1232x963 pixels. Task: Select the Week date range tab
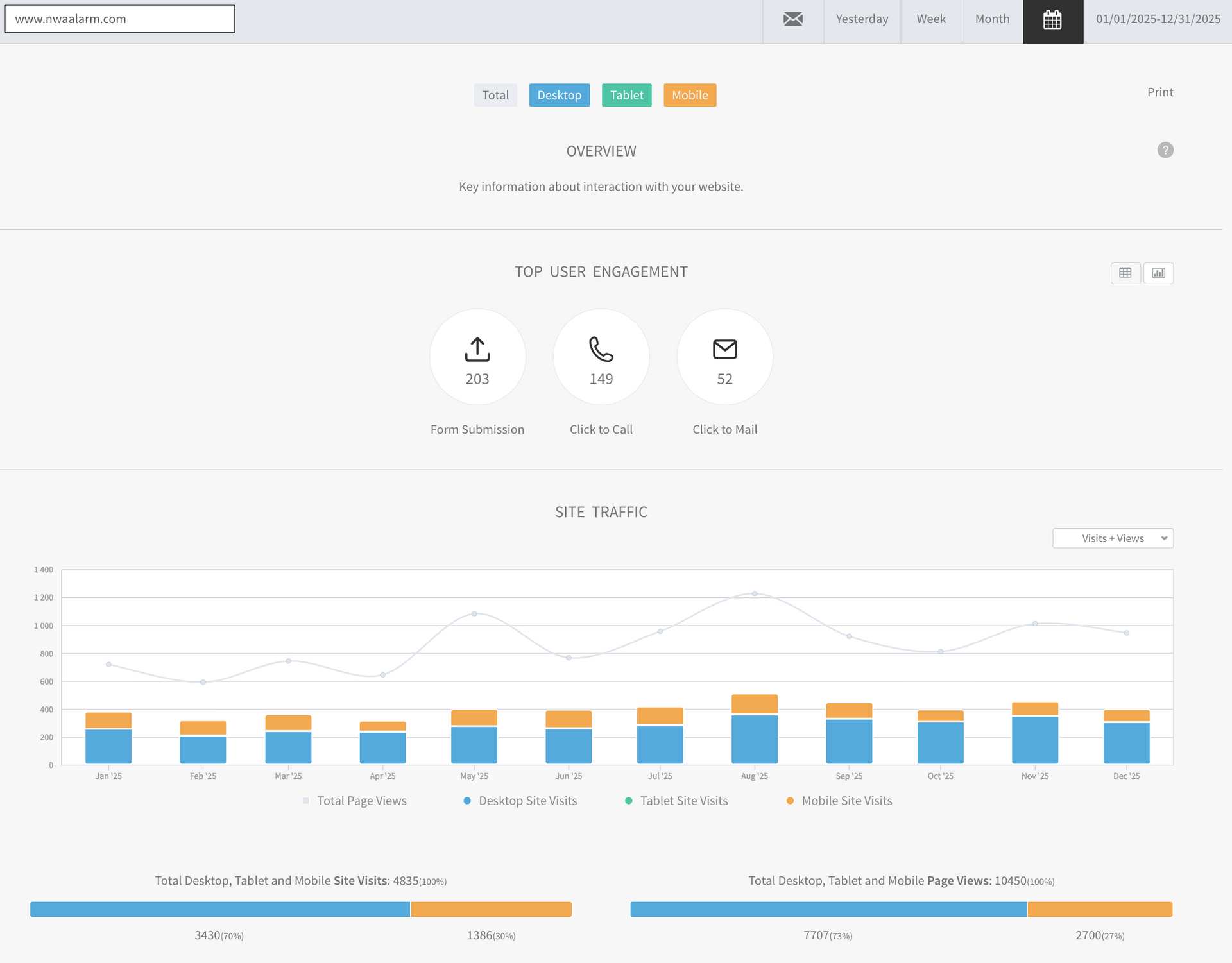click(930, 19)
